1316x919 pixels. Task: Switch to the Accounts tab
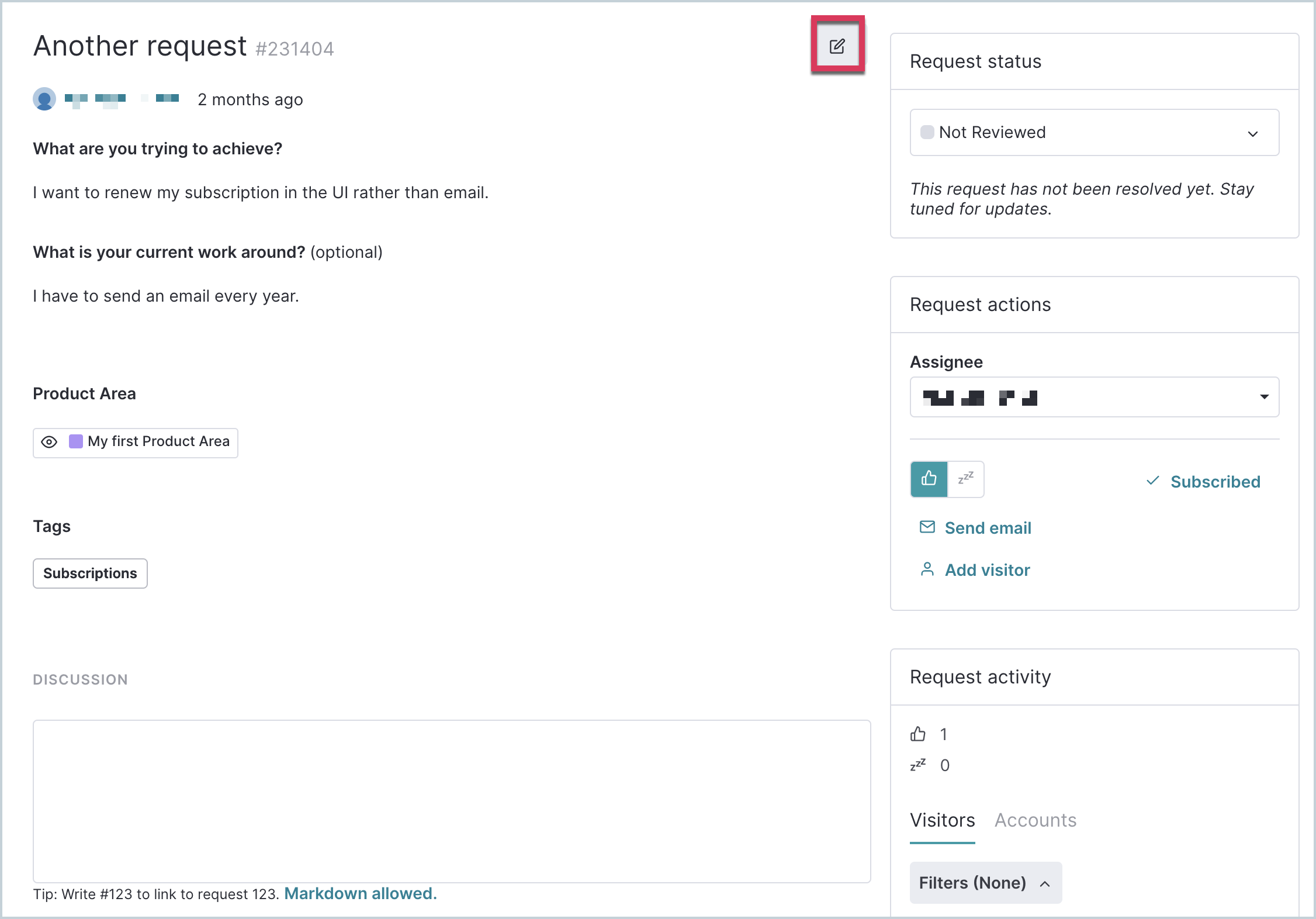[x=1036, y=820]
